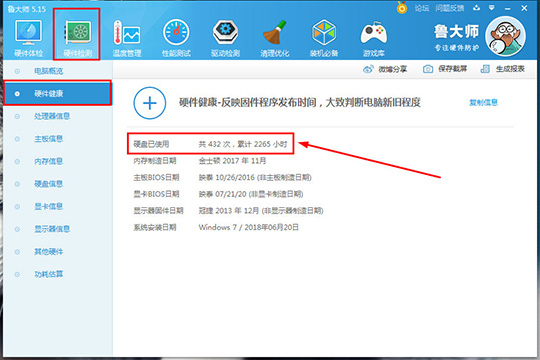The width and height of the screenshot is (540, 360).
Task: Click the blue plus circle icon
Action: point(150,103)
